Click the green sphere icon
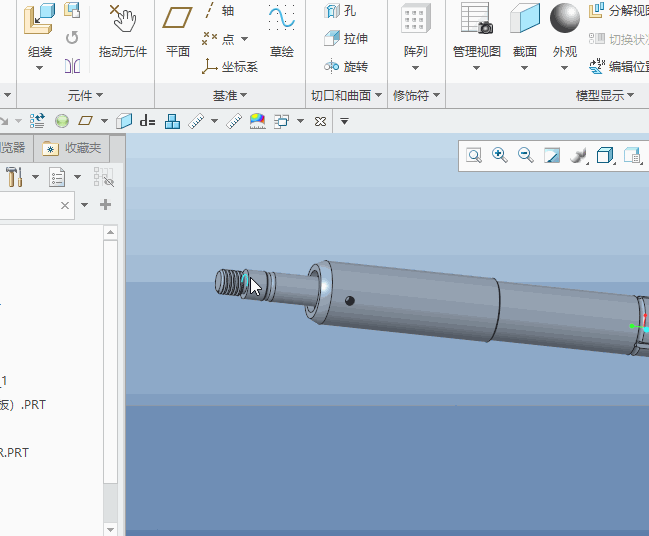The image size is (649, 536). pos(62,121)
